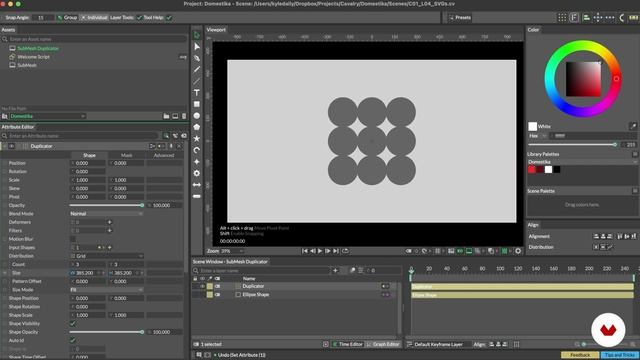Image resolution: width=640 pixels, height=360 pixels.
Task: Select the Arc tool in the toolbox
Action: tap(197, 150)
